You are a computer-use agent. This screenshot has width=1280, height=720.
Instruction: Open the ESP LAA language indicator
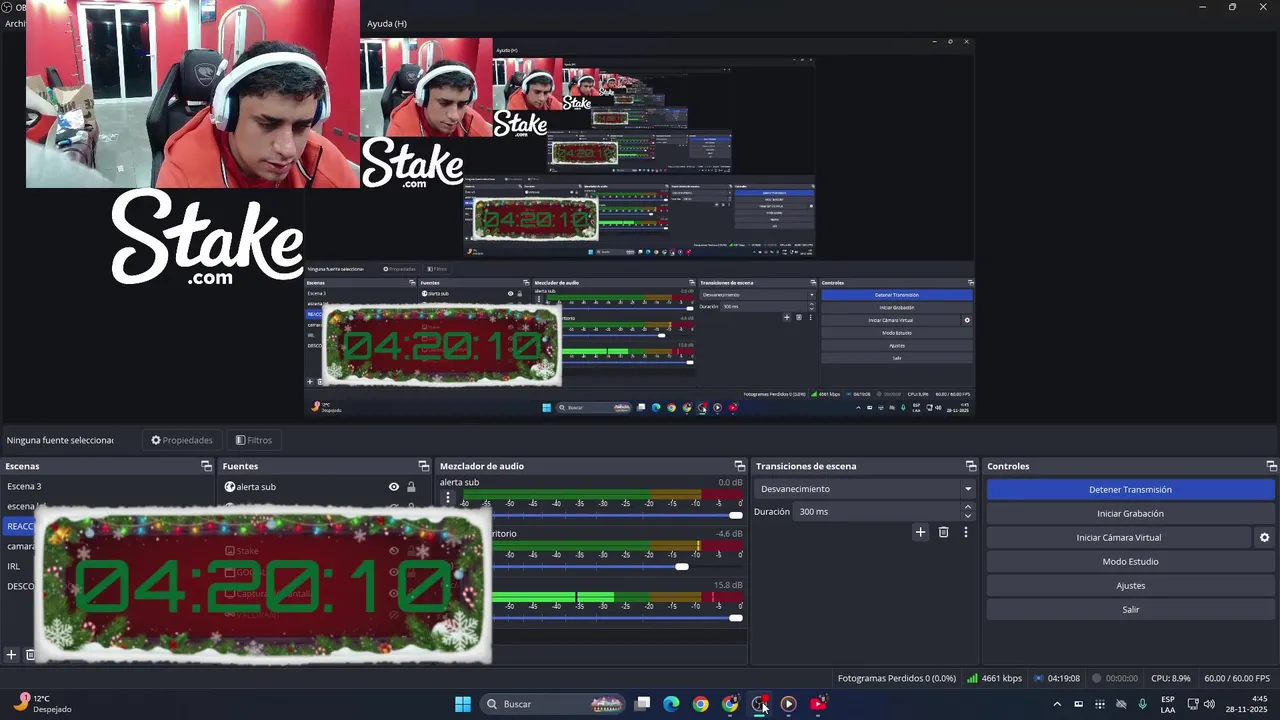coord(1168,704)
